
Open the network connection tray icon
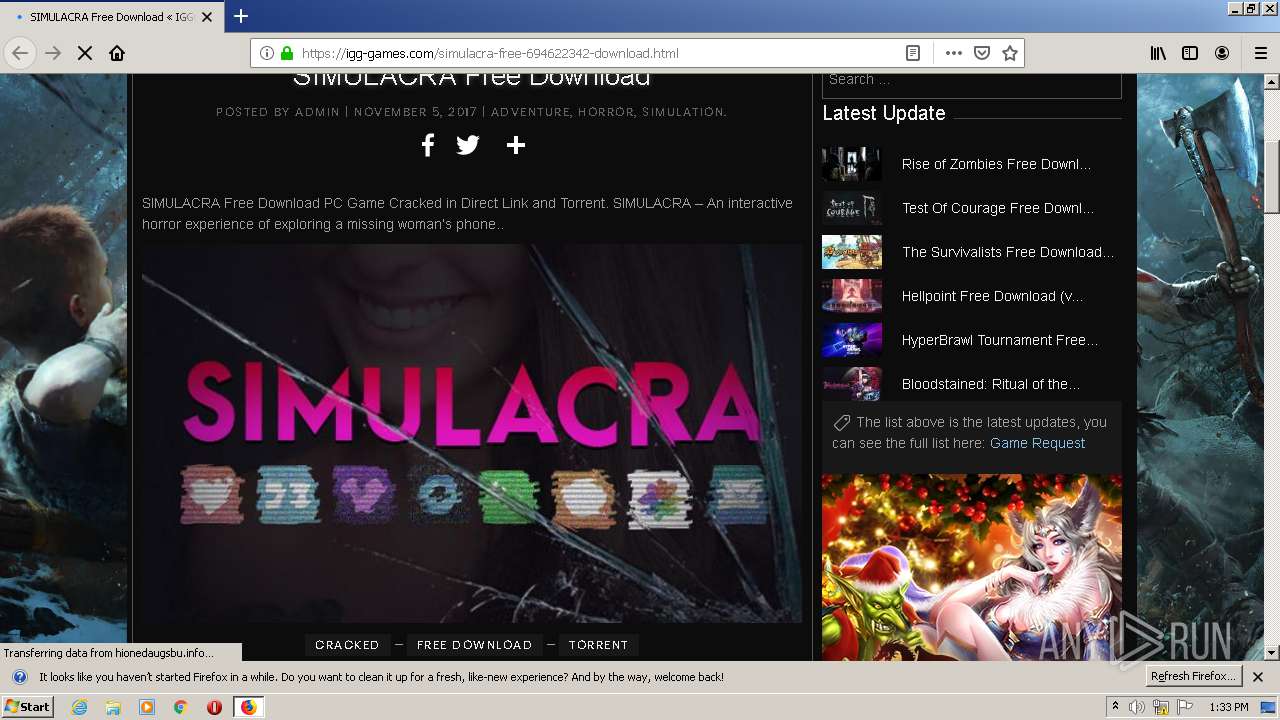[x=1161, y=707]
